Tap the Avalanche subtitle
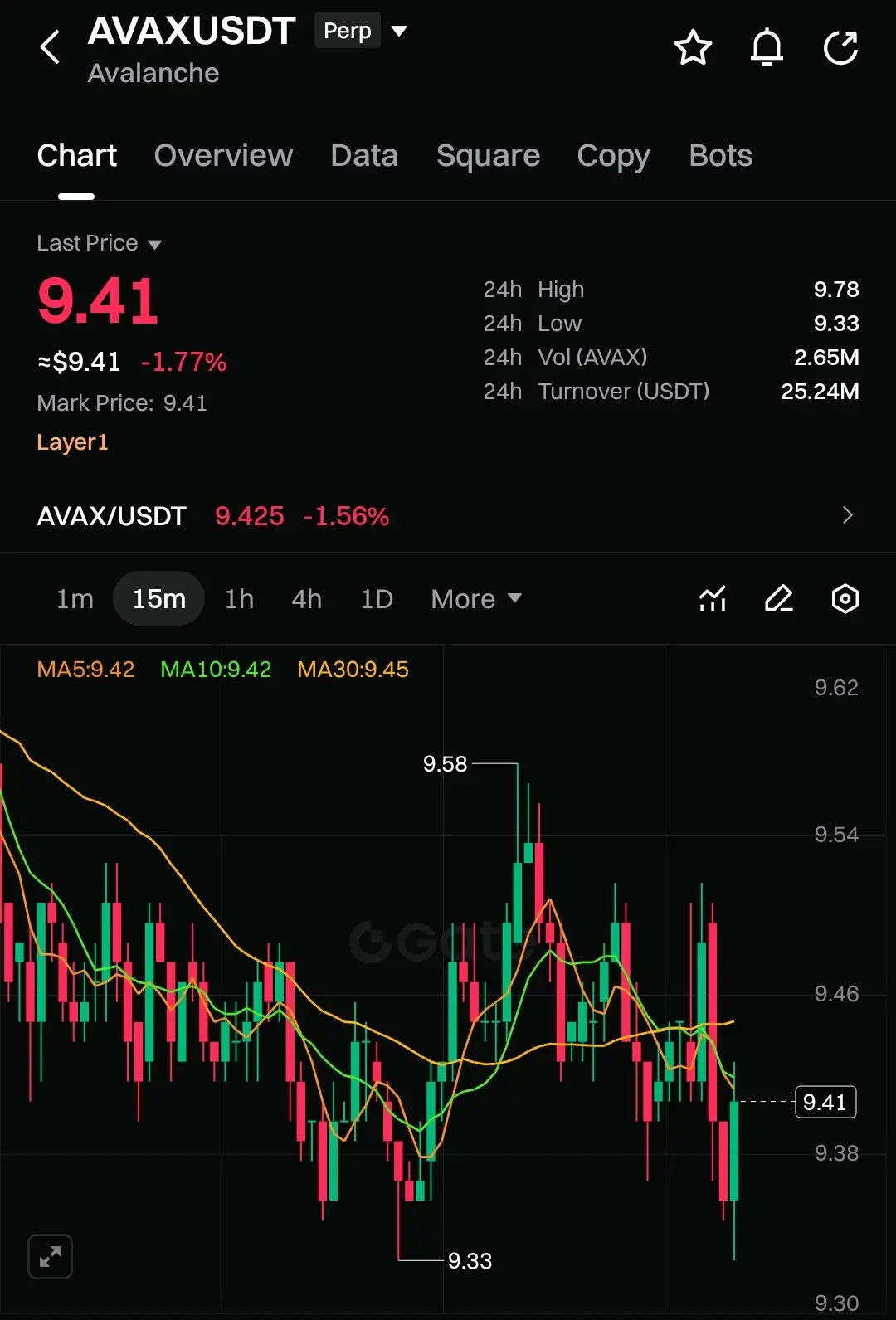This screenshot has height=1320, width=896. (x=153, y=73)
